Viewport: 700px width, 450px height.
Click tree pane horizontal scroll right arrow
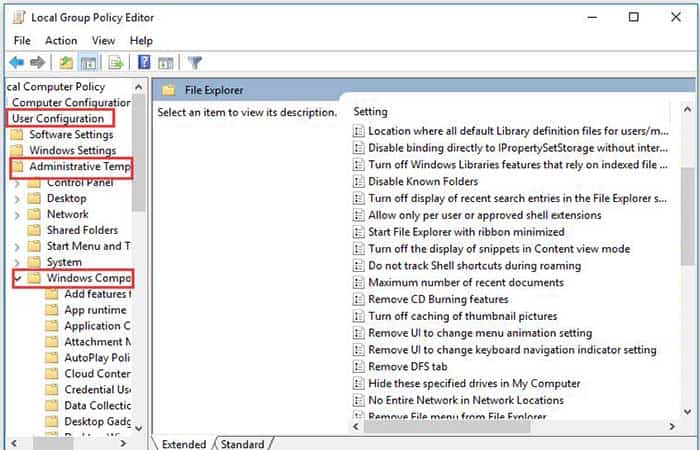[x=123, y=444]
